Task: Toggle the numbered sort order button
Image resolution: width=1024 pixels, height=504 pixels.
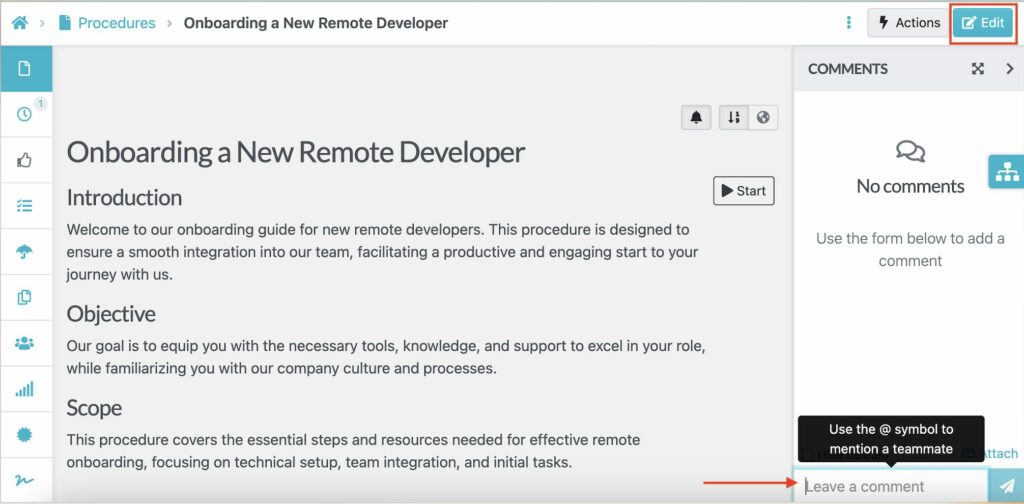Action: coord(734,118)
